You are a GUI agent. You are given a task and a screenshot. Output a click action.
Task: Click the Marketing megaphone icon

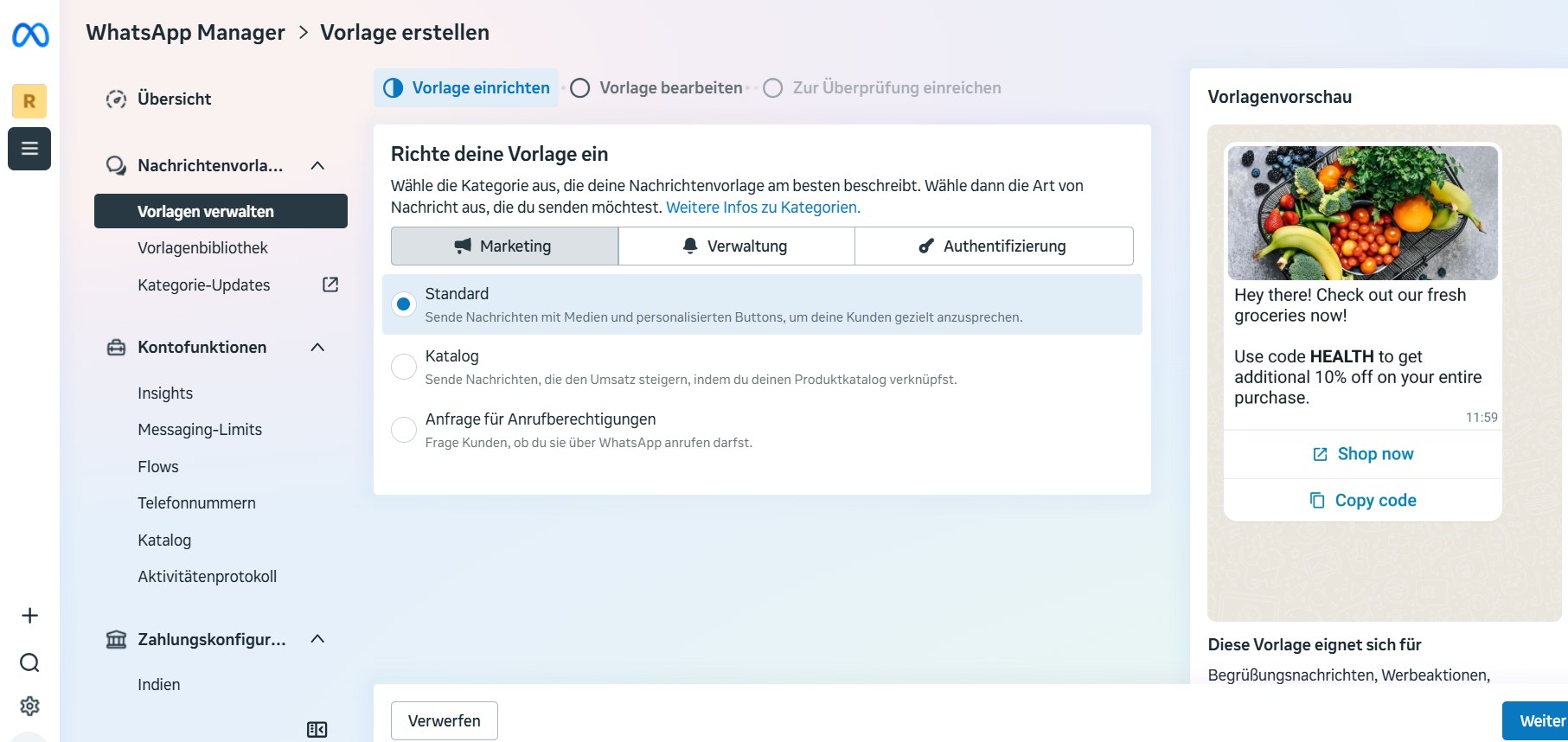point(464,246)
